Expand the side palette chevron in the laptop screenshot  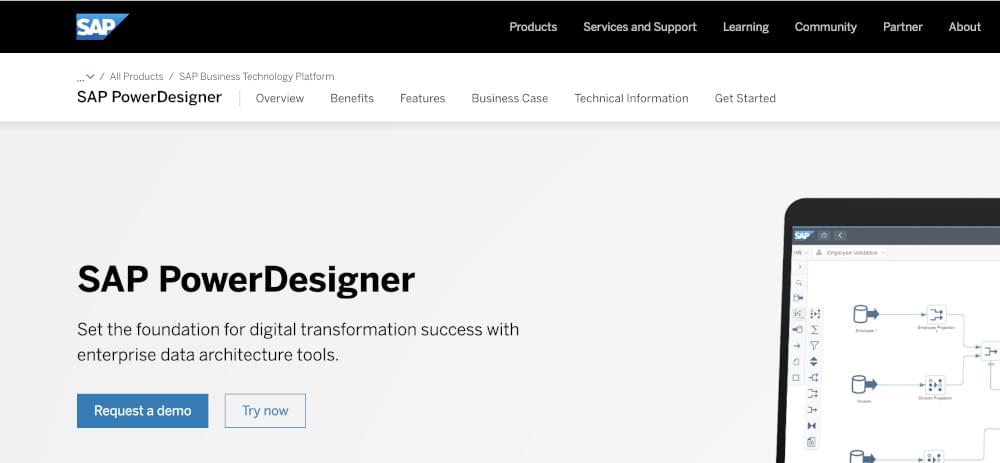[x=800, y=267]
